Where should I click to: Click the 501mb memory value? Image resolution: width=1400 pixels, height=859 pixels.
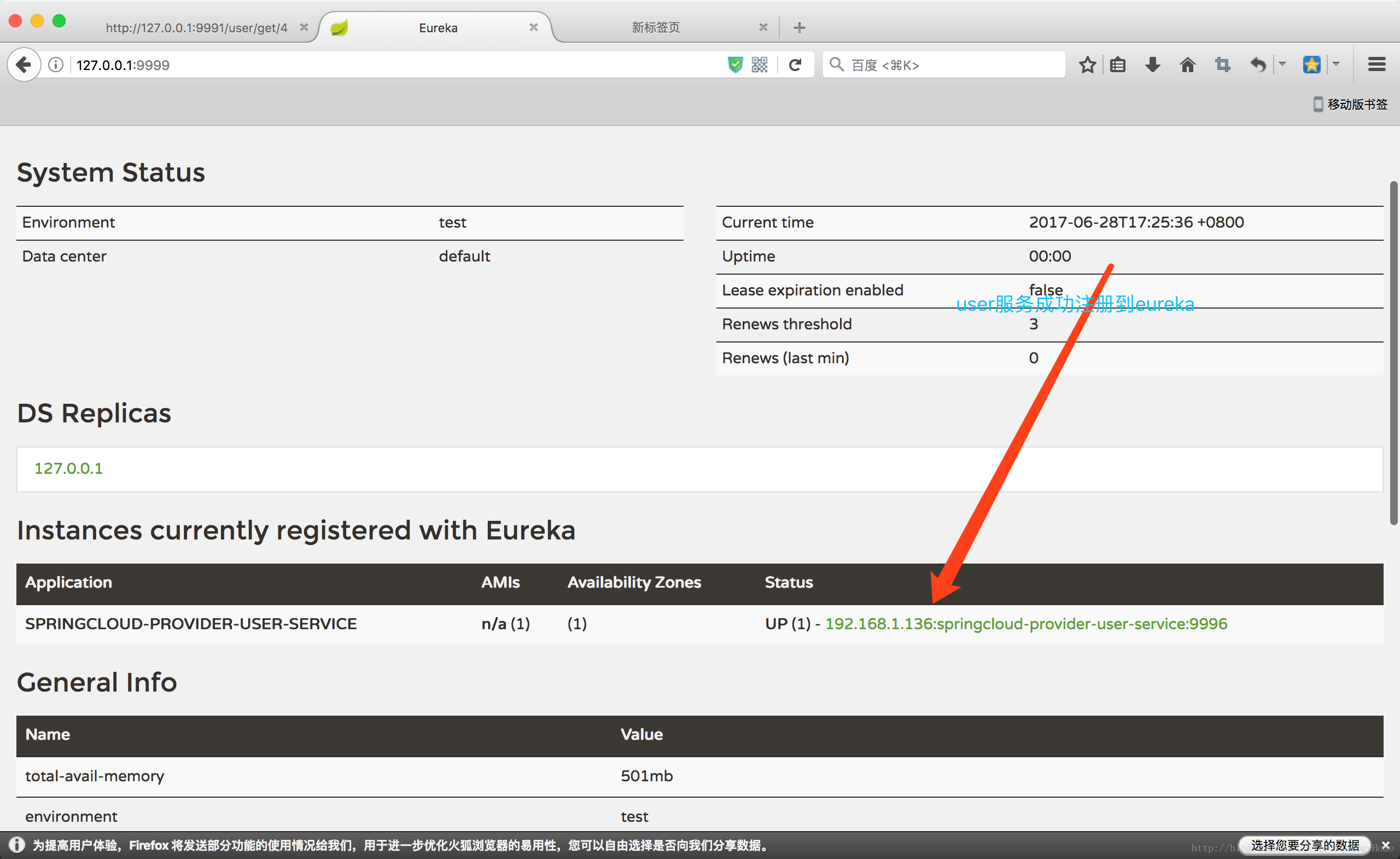[646, 776]
